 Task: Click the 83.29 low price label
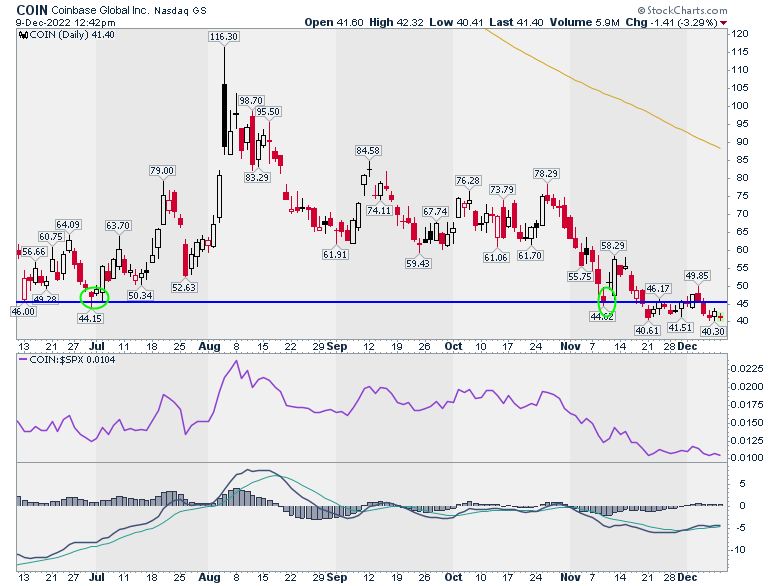click(257, 177)
